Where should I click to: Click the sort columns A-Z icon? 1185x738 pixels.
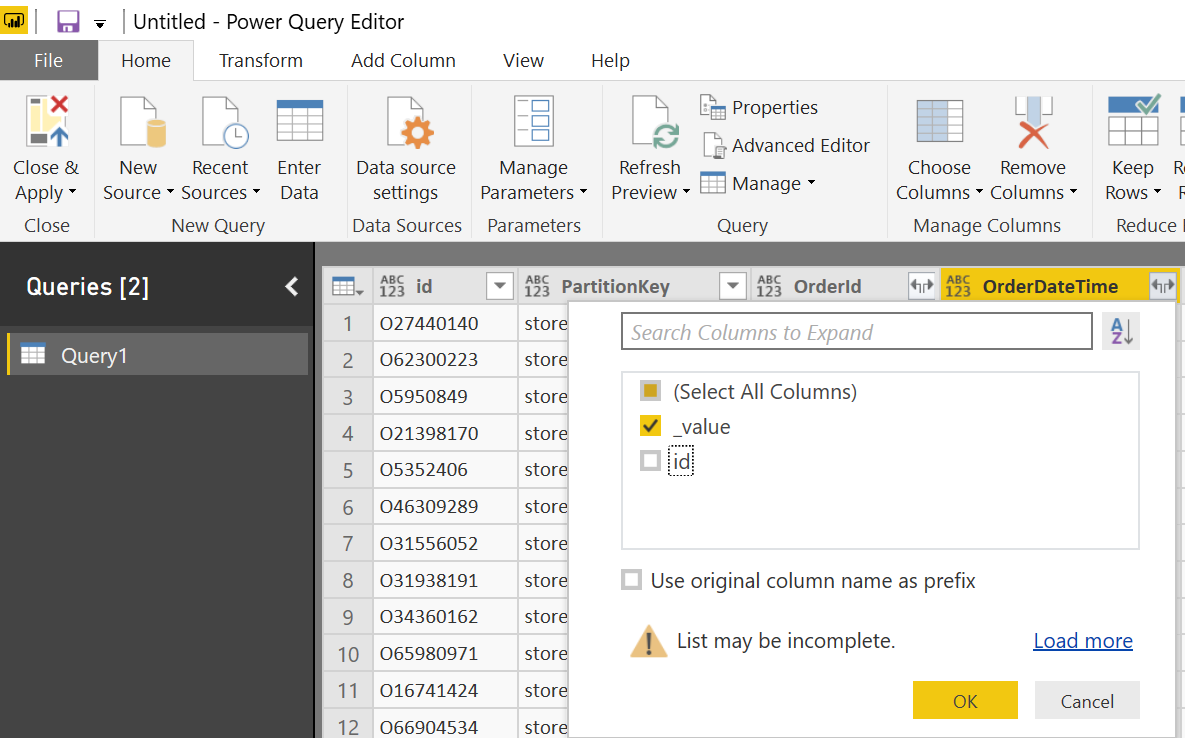(x=1122, y=332)
